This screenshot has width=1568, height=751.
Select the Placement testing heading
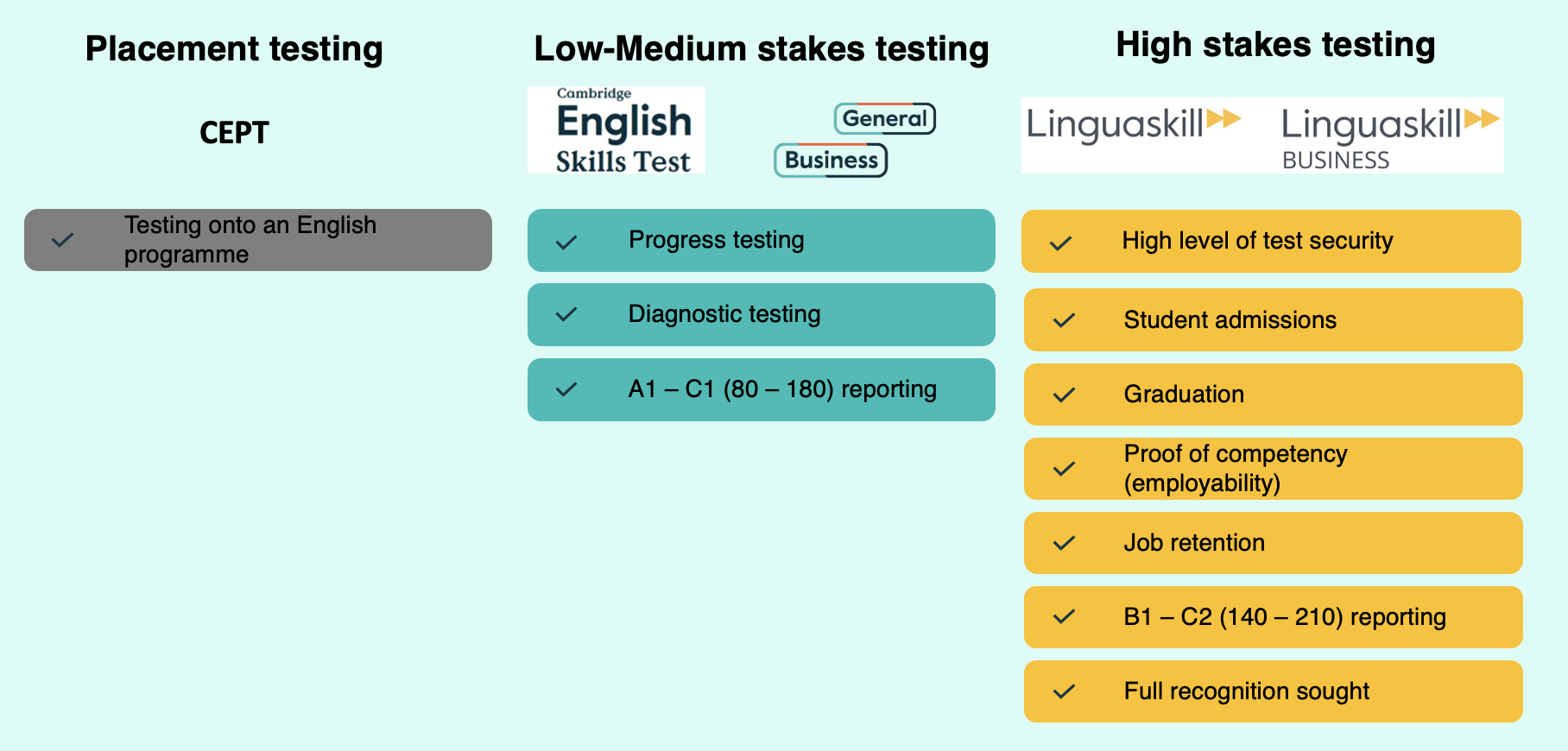click(234, 49)
